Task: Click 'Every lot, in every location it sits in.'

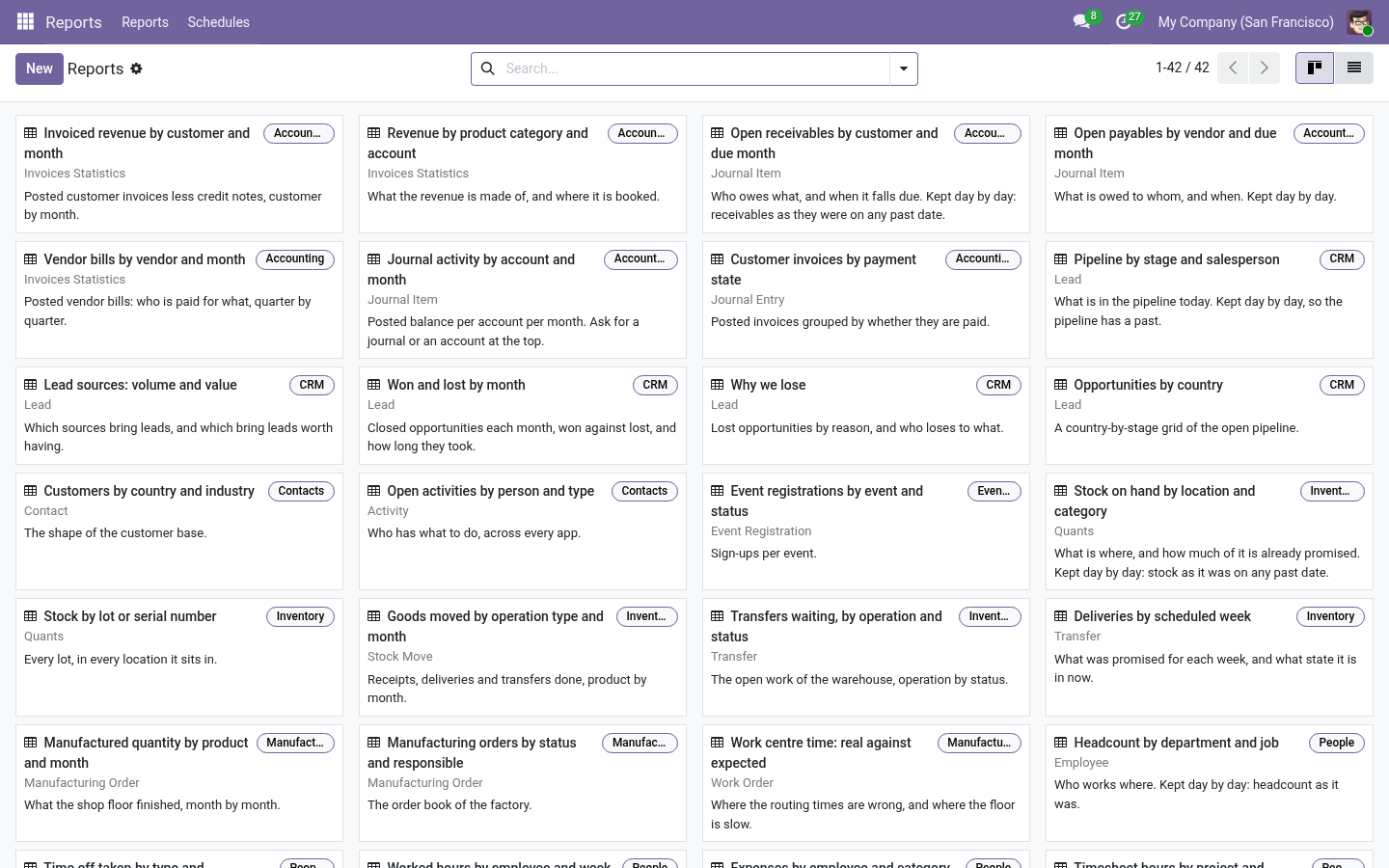Action: click(121, 660)
